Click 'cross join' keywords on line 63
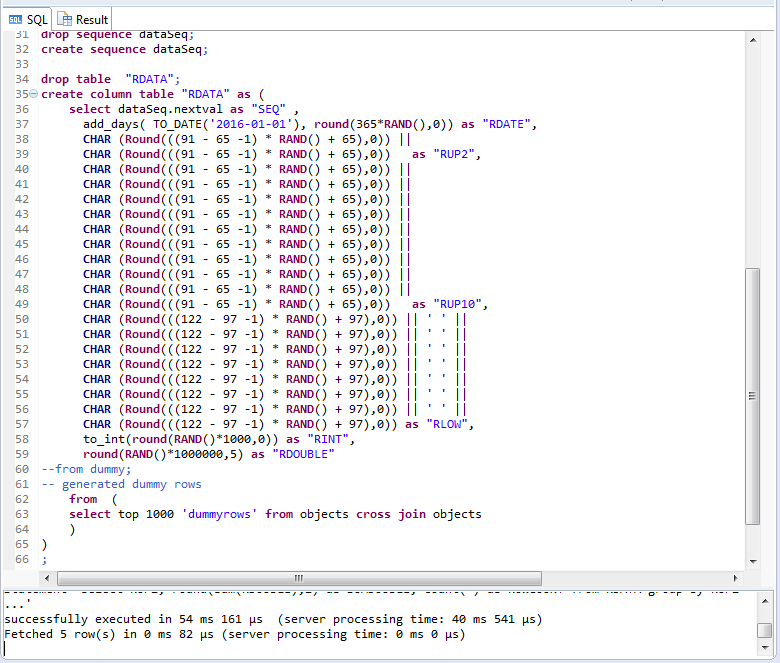Image resolution: width=780 pixels, height=663 pixels. point(390,514)
